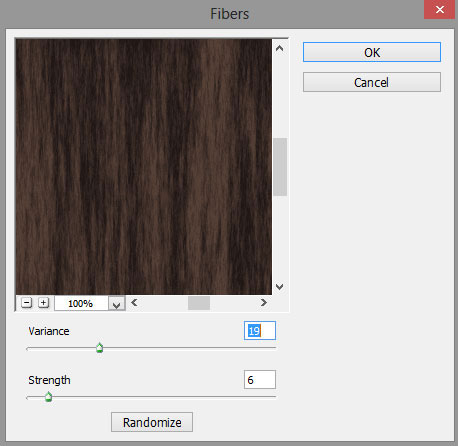Click the Variance slider handle
The height and width of the screenshot is (446, 458).
click(99, 348)
